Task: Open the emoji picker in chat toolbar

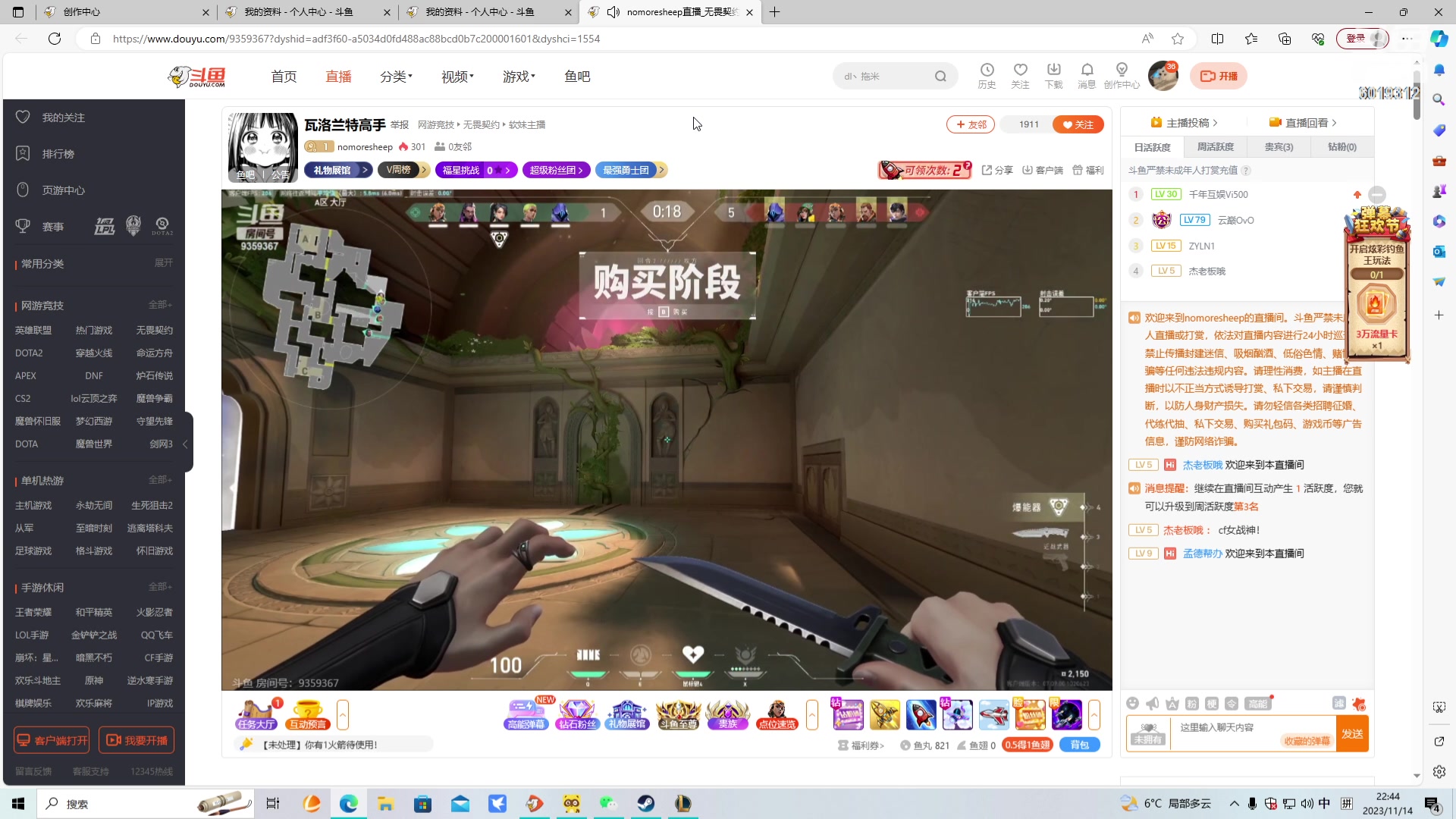Action: [x=1133, y=704]
